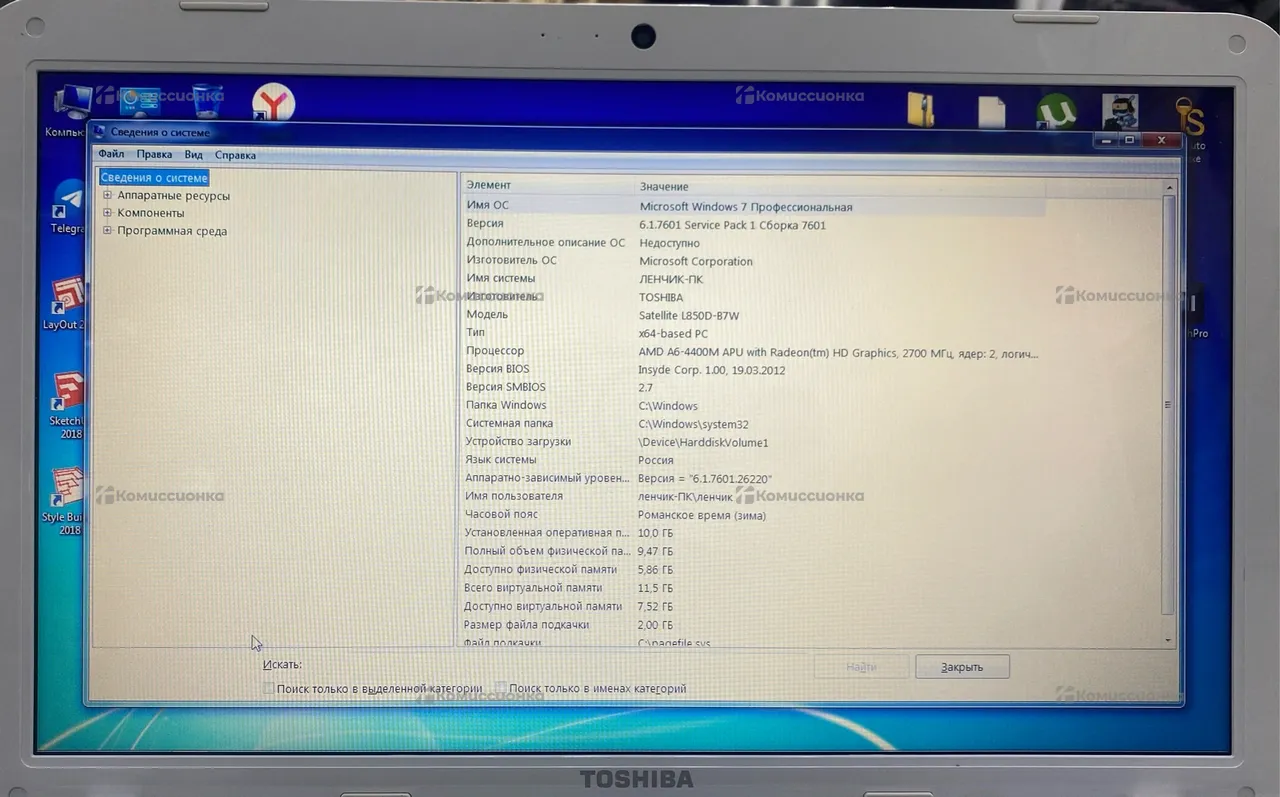Check 'Поиск только в именах категорий' option
This screenshot has height=797, width=1280.
500,688
